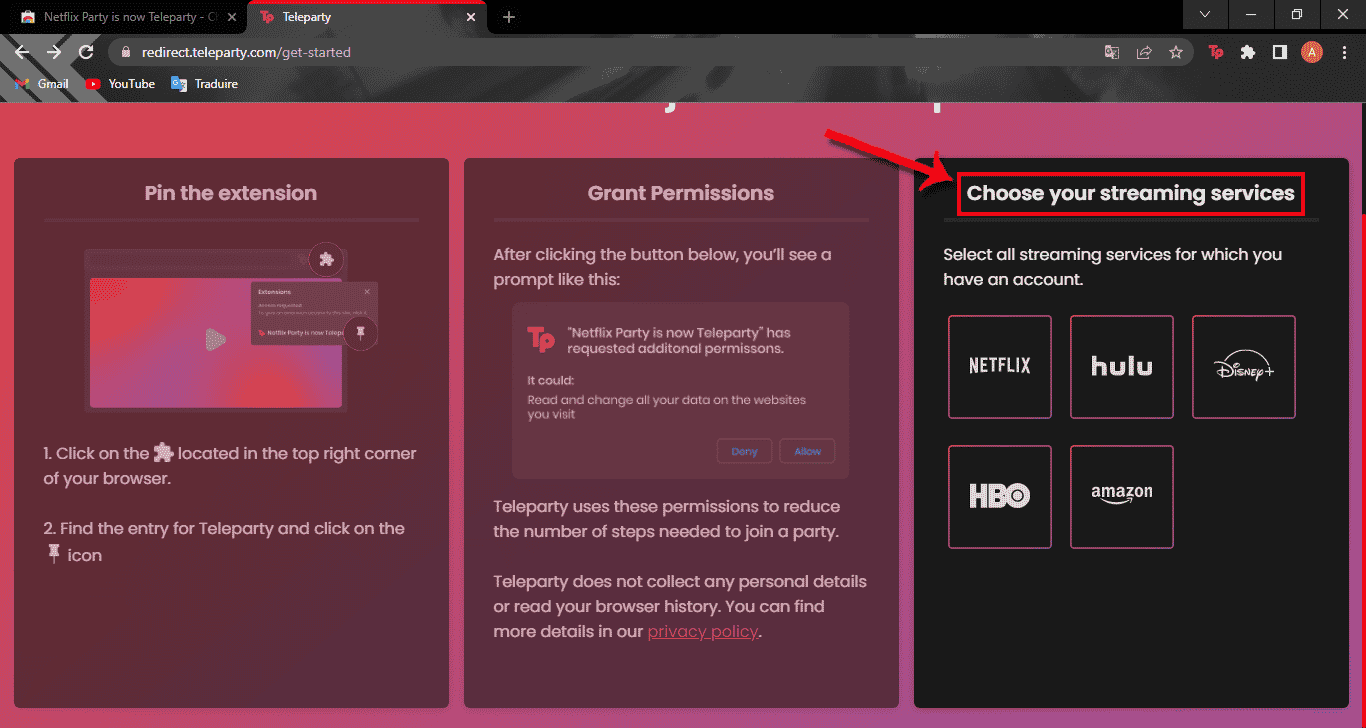The image size is (1366, 728).
Task: Select the Amazon streaming service tile
Action: point(1122,496)
